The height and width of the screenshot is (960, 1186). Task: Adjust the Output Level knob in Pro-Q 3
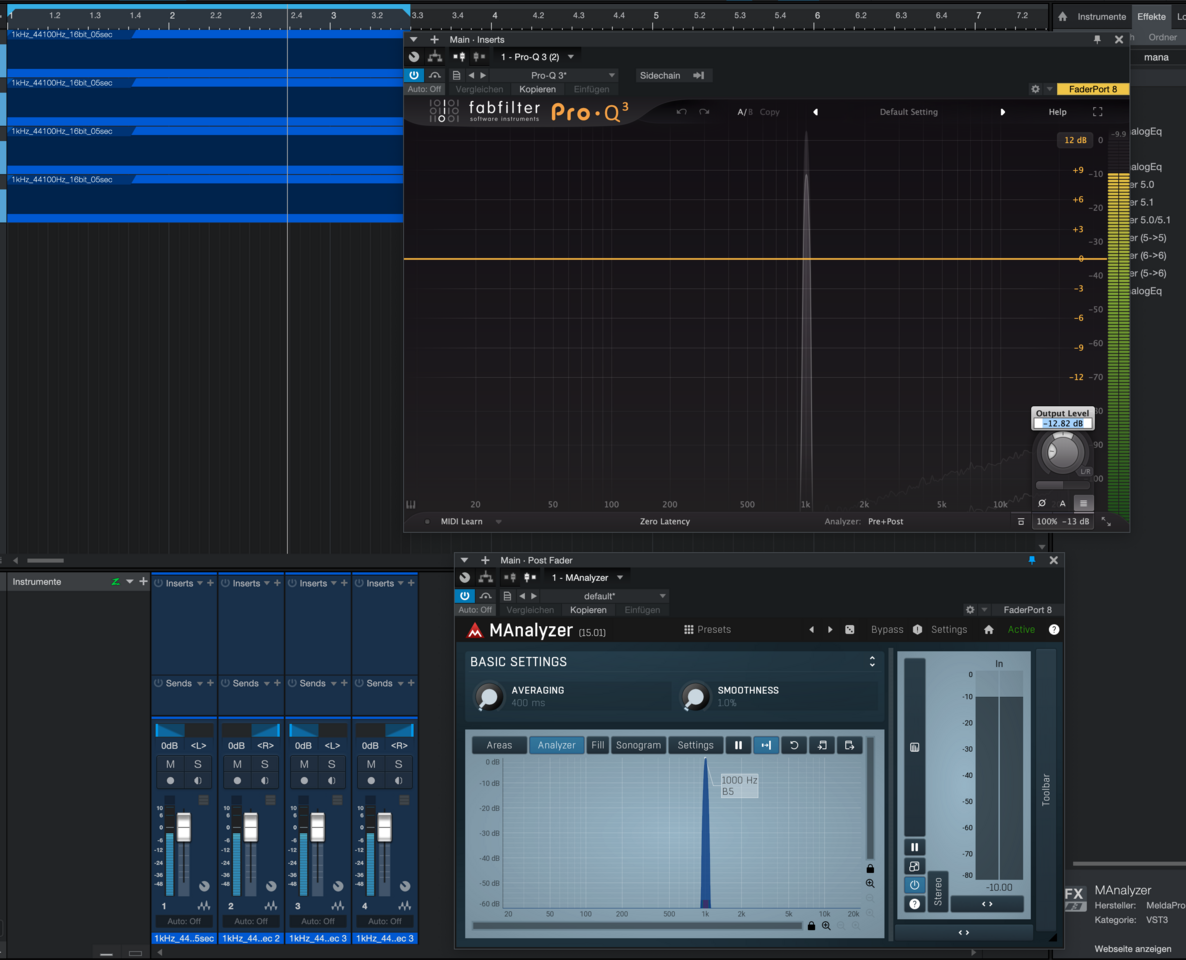[1061, 452]
